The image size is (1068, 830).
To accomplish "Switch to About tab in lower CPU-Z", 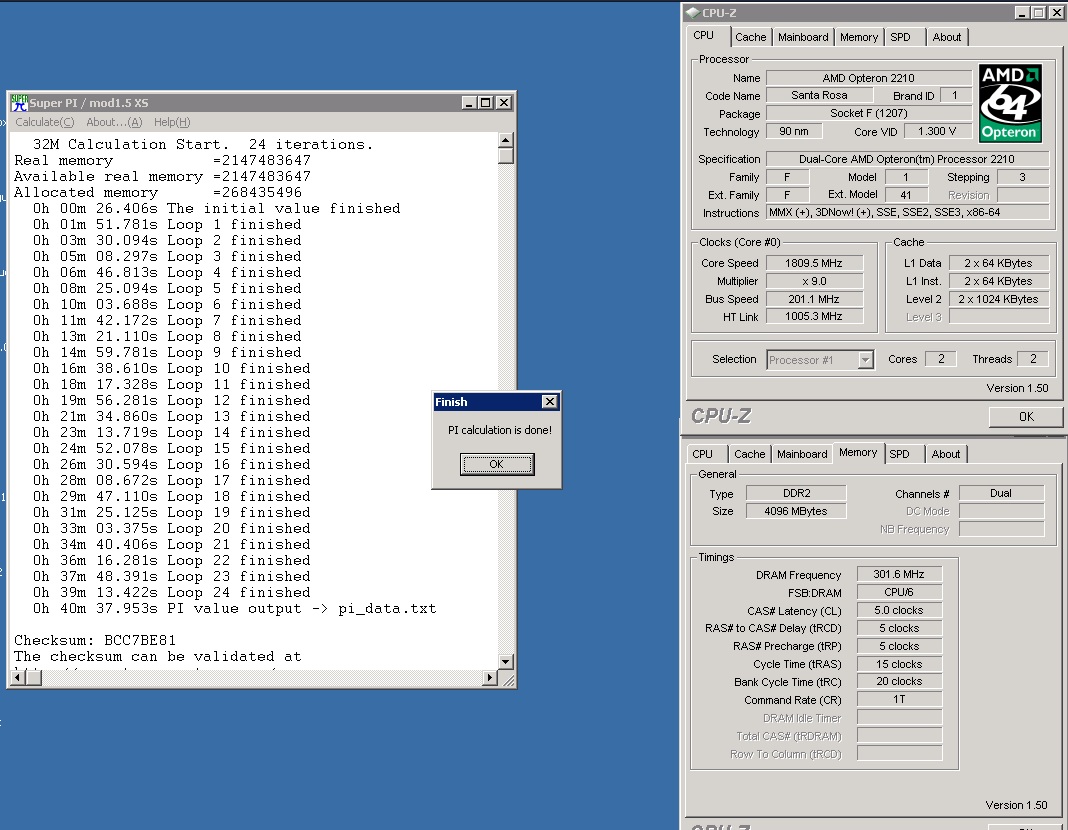I will [x=945, y=454].
